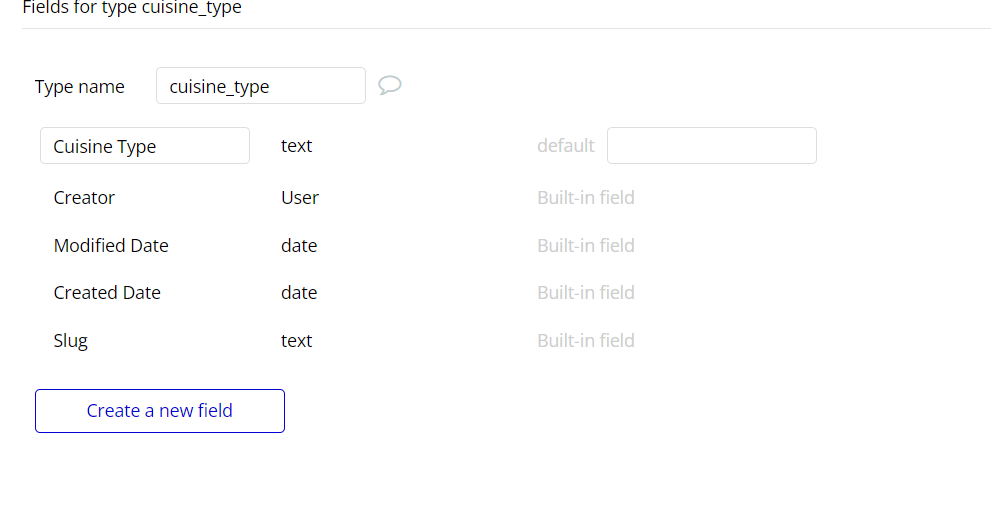Click the Built-in field label for Slug
This screenshot has width=991, height=511.
pos(586,341)
